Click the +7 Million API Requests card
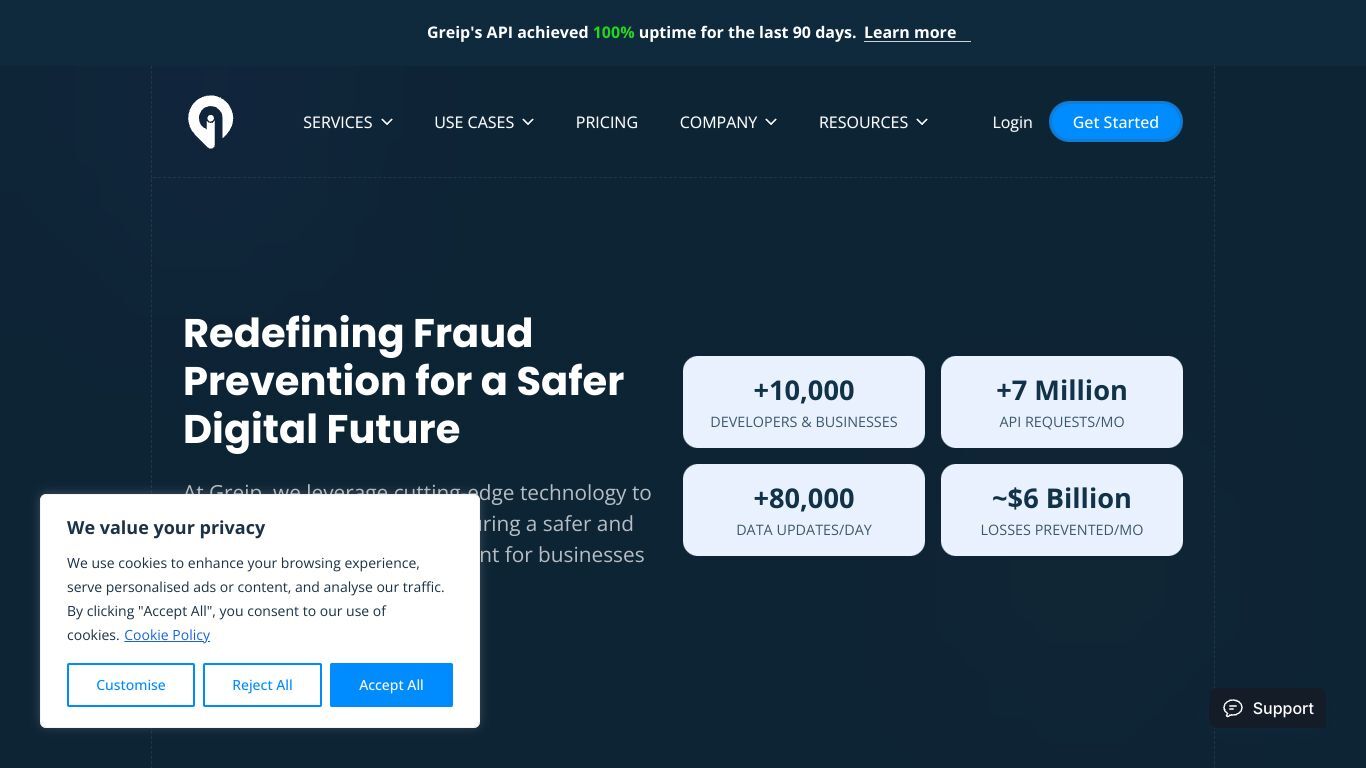 (1062, 402)
